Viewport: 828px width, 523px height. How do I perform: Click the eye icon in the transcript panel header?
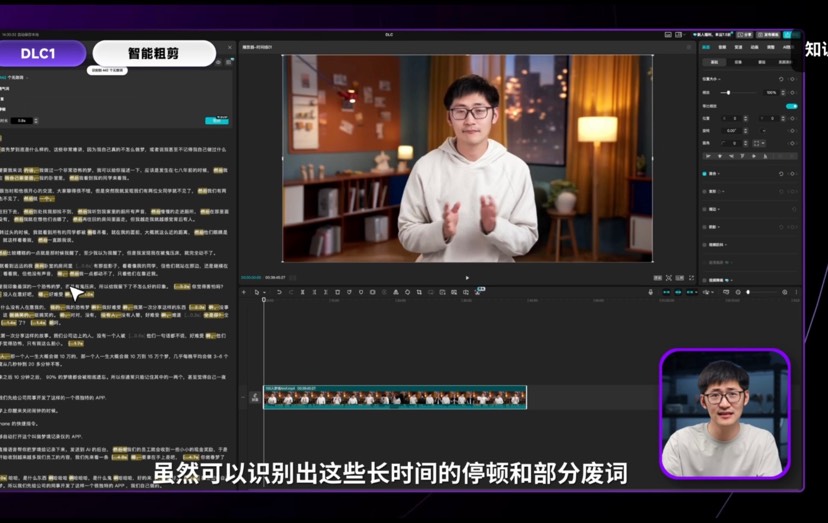click(218, 62)
